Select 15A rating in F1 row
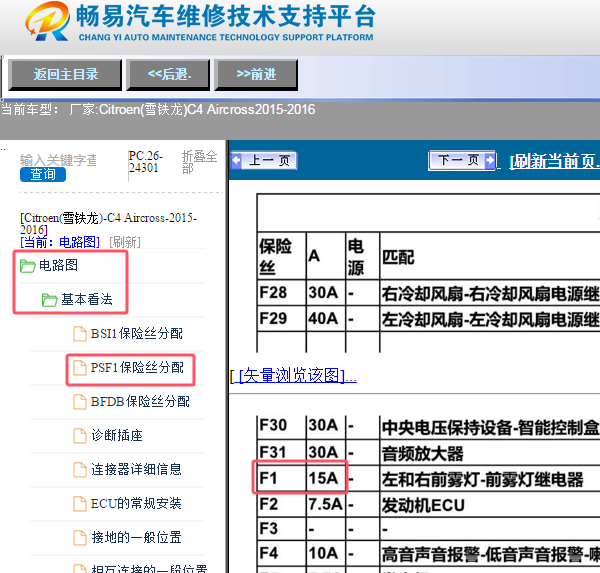This screenshot has height=573, width=600. pos(326,478)
